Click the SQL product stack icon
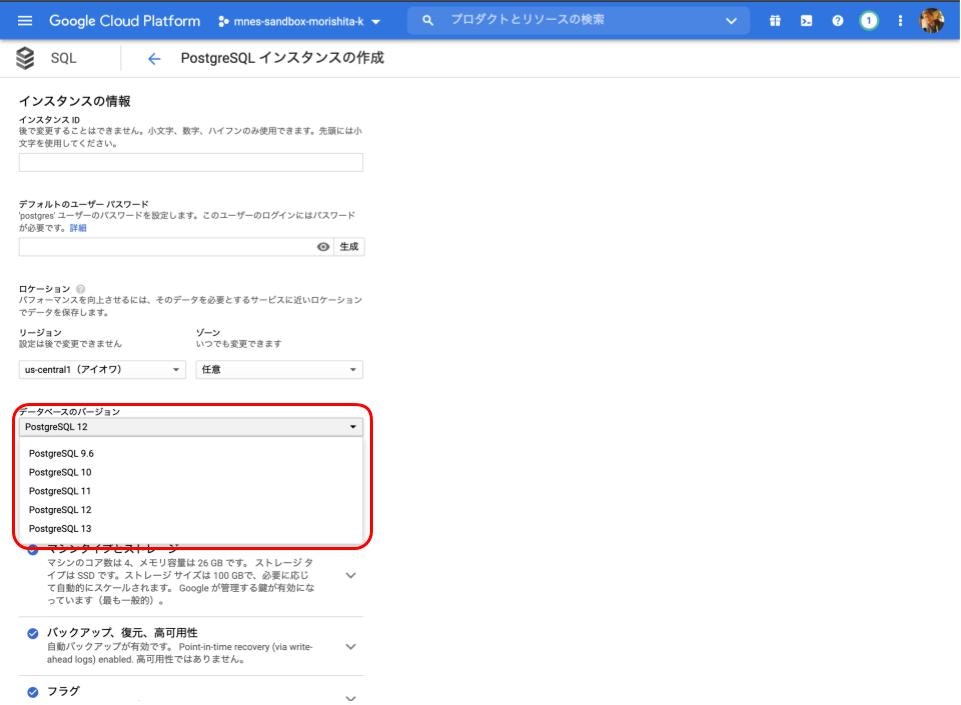961x705 pixels. tap(25, 58)
